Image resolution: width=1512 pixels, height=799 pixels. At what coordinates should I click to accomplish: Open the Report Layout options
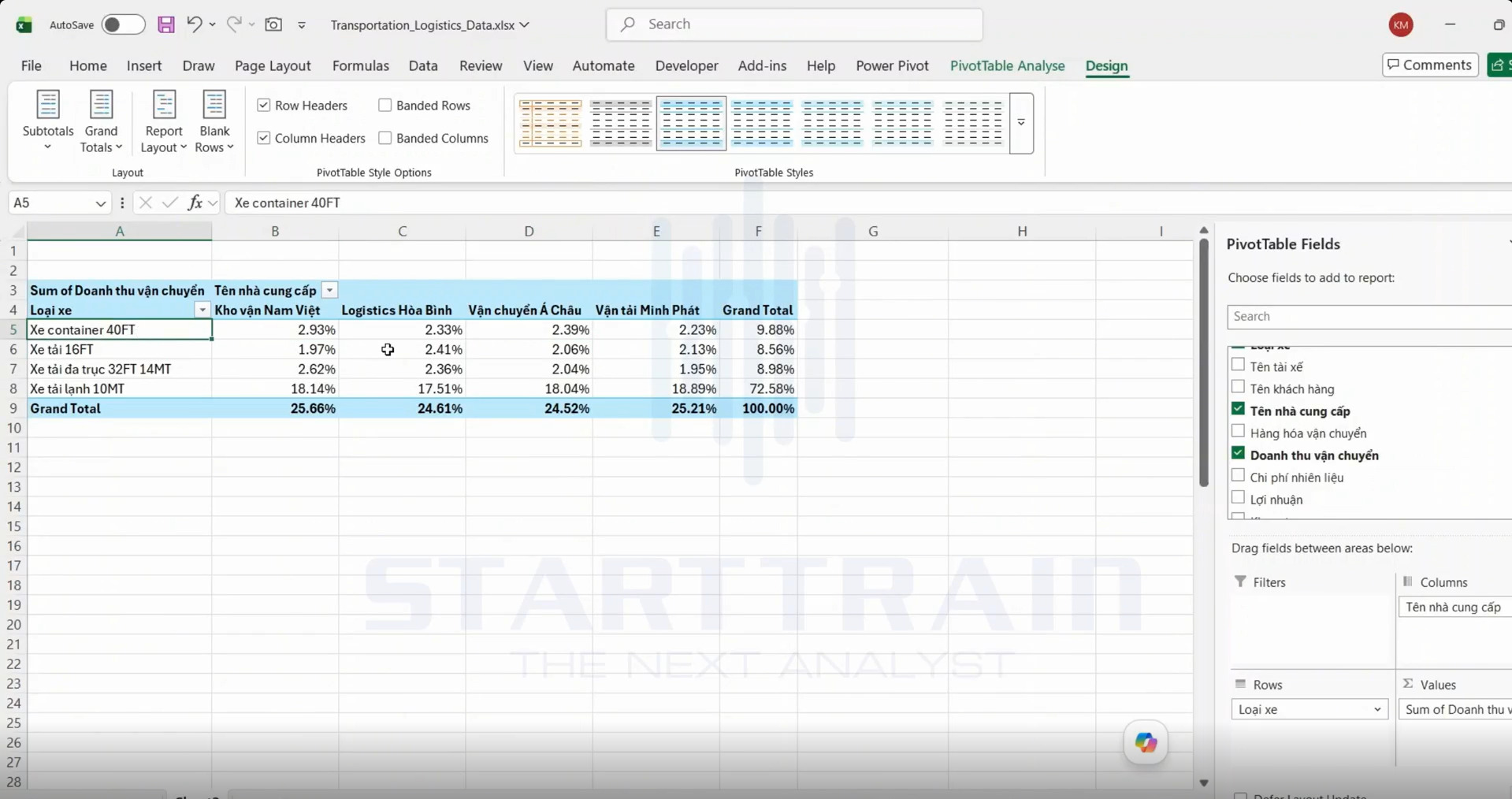163,121
